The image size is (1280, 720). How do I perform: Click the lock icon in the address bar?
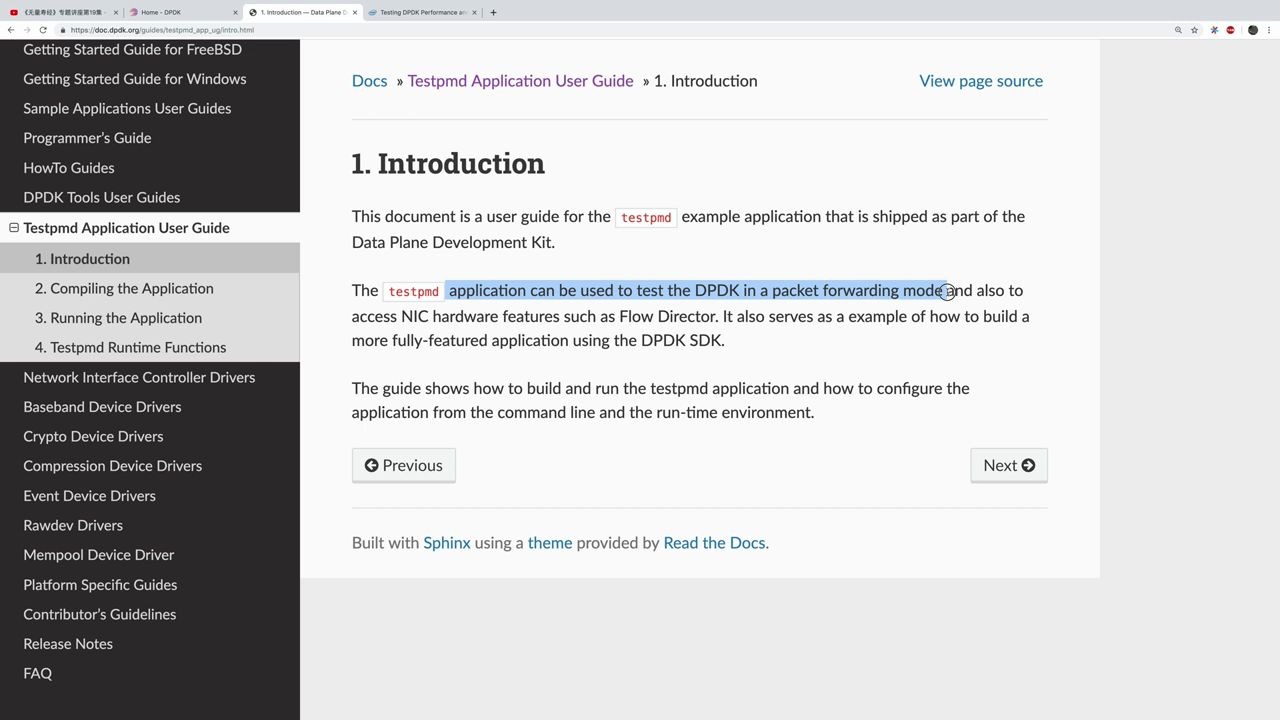pos(63,30)
